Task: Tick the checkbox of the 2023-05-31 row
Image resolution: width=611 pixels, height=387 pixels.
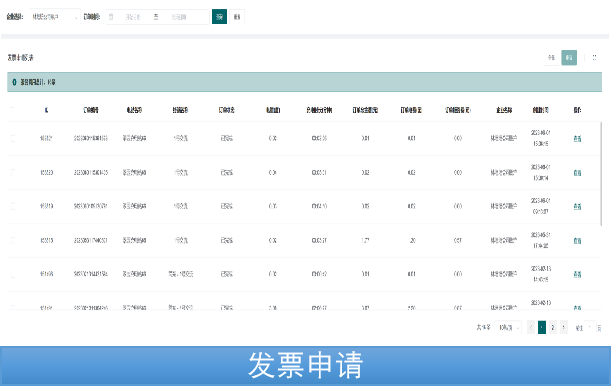Action: pyautogui.click(x=12, y=240)
